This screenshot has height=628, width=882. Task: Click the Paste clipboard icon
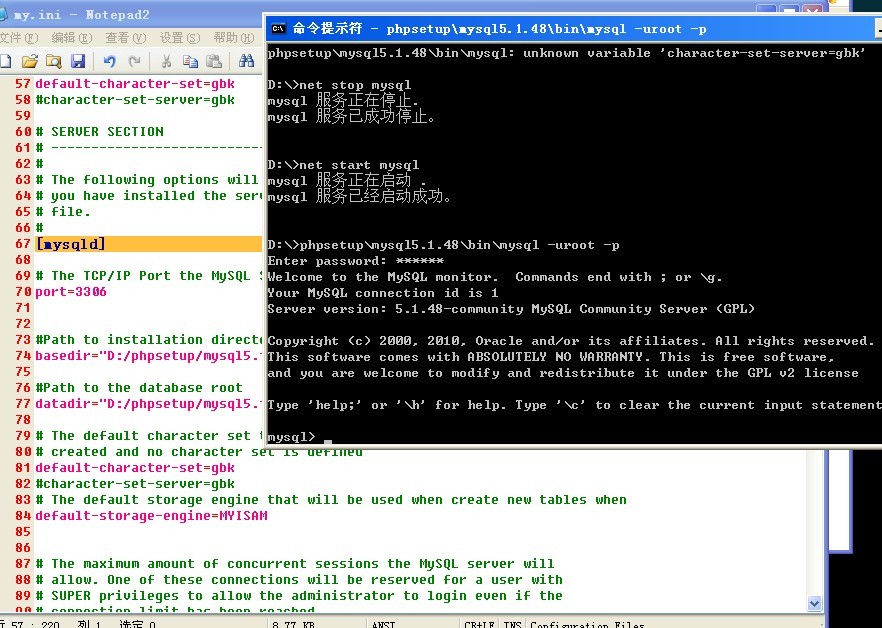coord(214,61)
